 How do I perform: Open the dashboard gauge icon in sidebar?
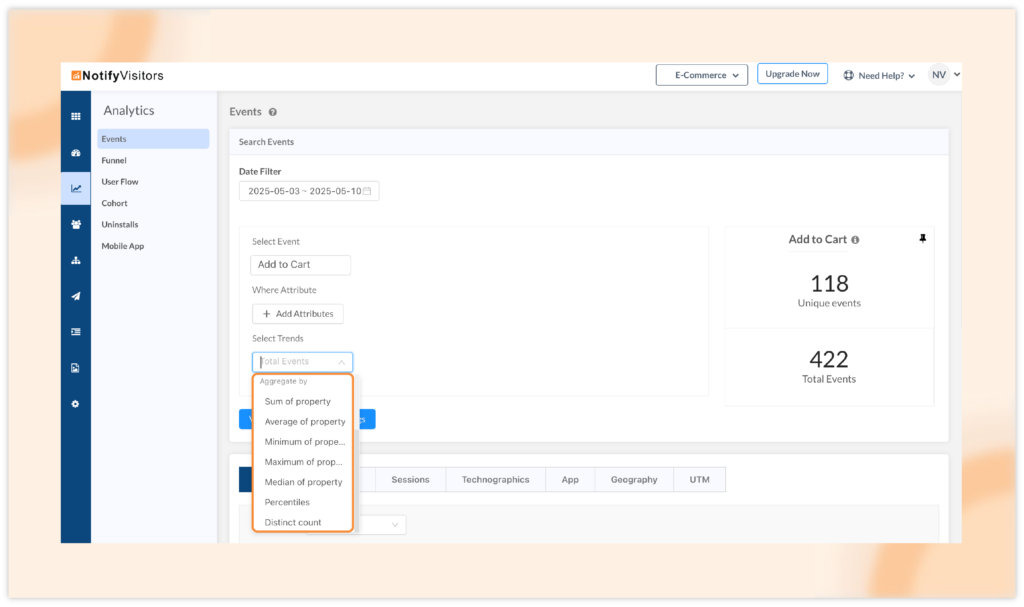(x=76, y=153)
